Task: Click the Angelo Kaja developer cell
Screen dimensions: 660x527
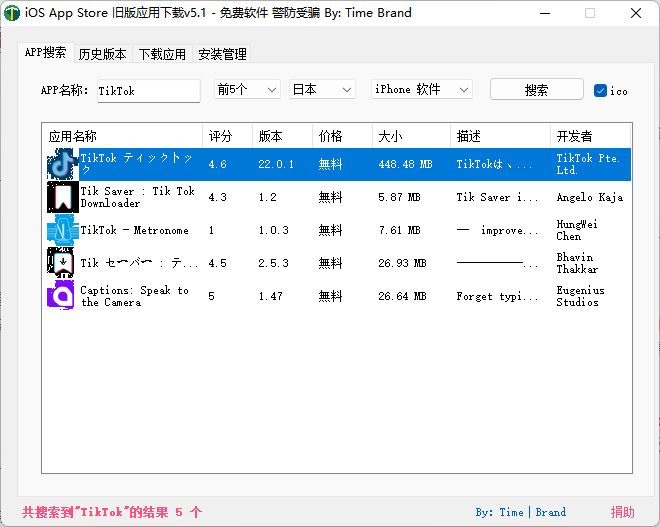Action: [590, 197]
